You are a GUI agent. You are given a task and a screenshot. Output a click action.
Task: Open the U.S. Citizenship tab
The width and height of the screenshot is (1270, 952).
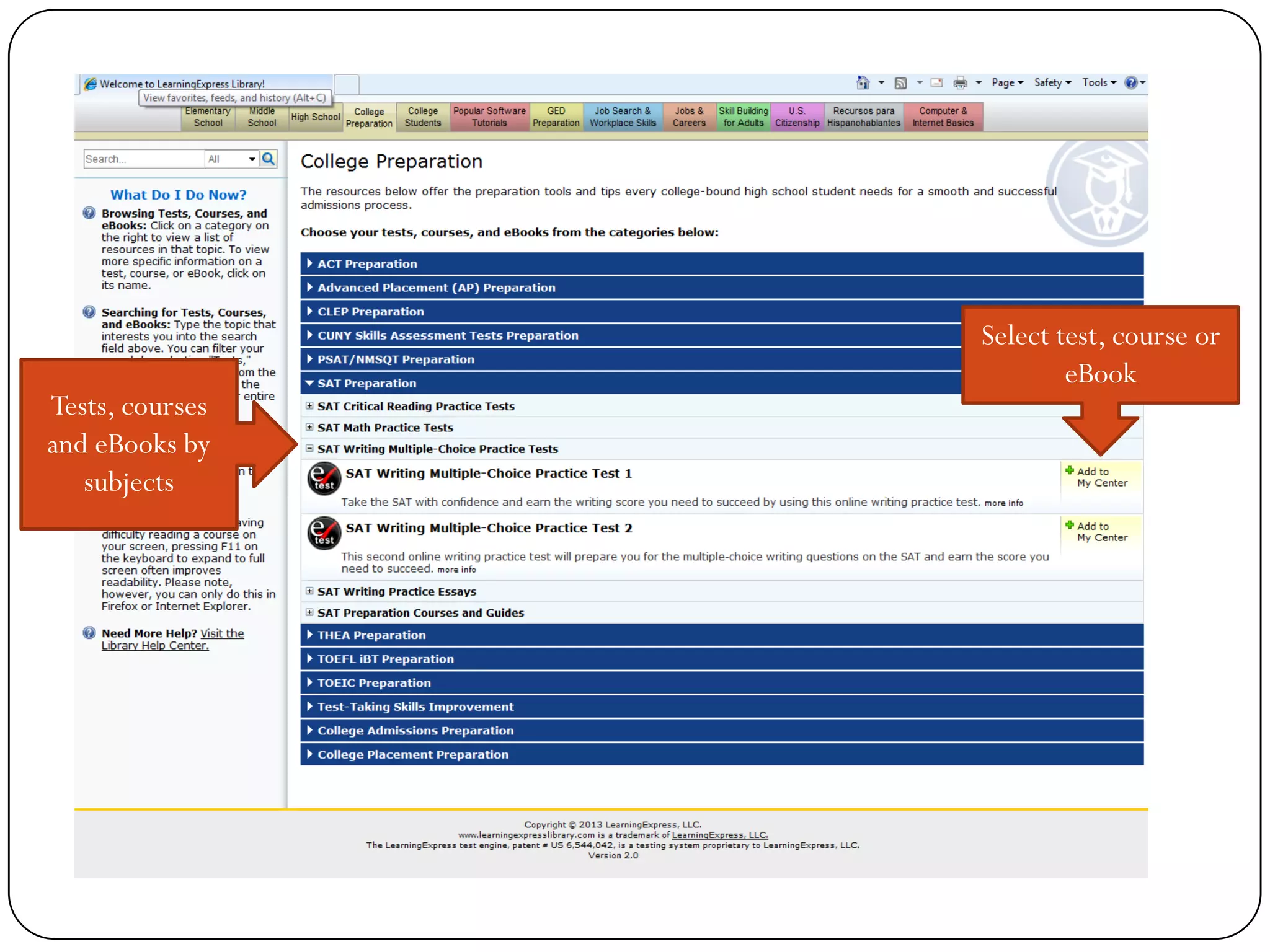(x=797, y=117)
